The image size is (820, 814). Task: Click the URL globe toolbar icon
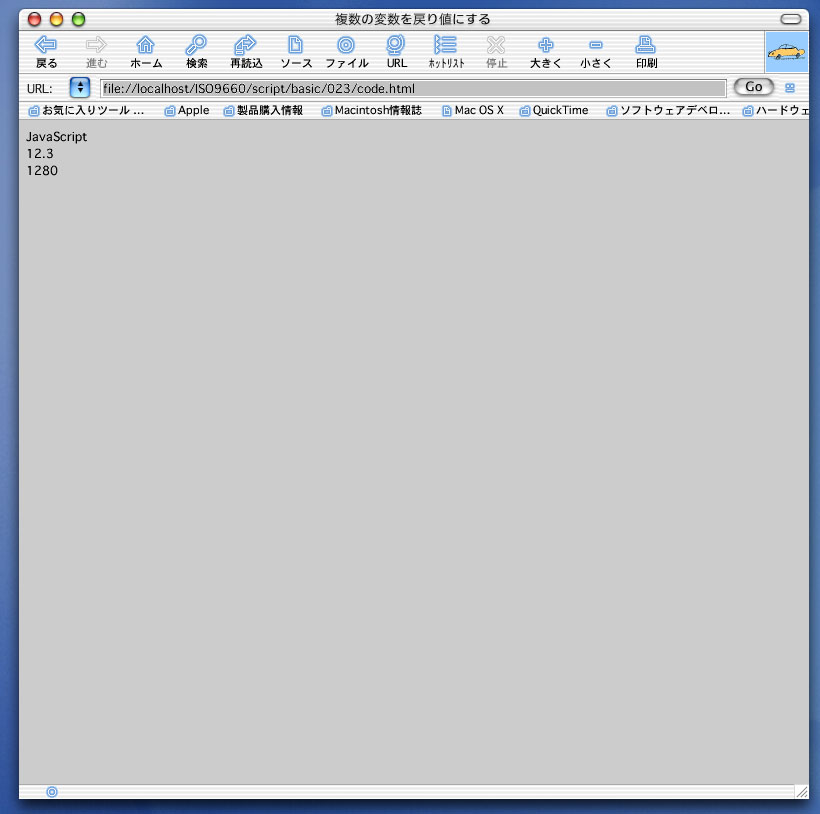pyautogui.click(x=396, y=51)
